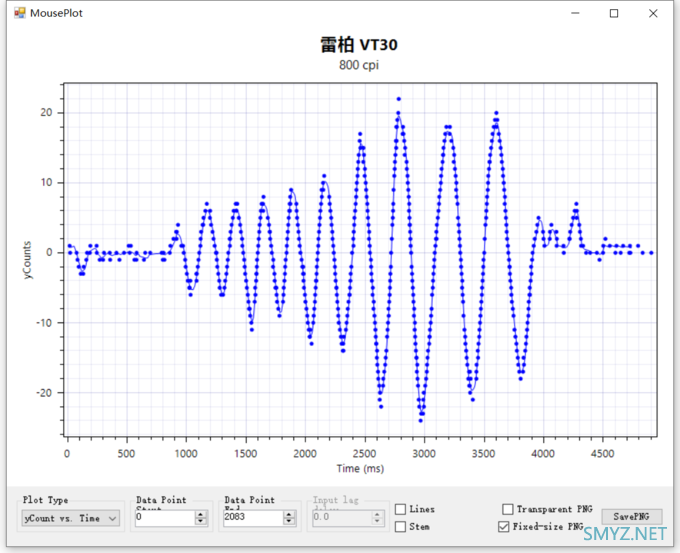Image resolution: width=680 pixels, height=553 pixels.
Task: Click the Data Point End field showing 2083
Action: click(253, 517)
